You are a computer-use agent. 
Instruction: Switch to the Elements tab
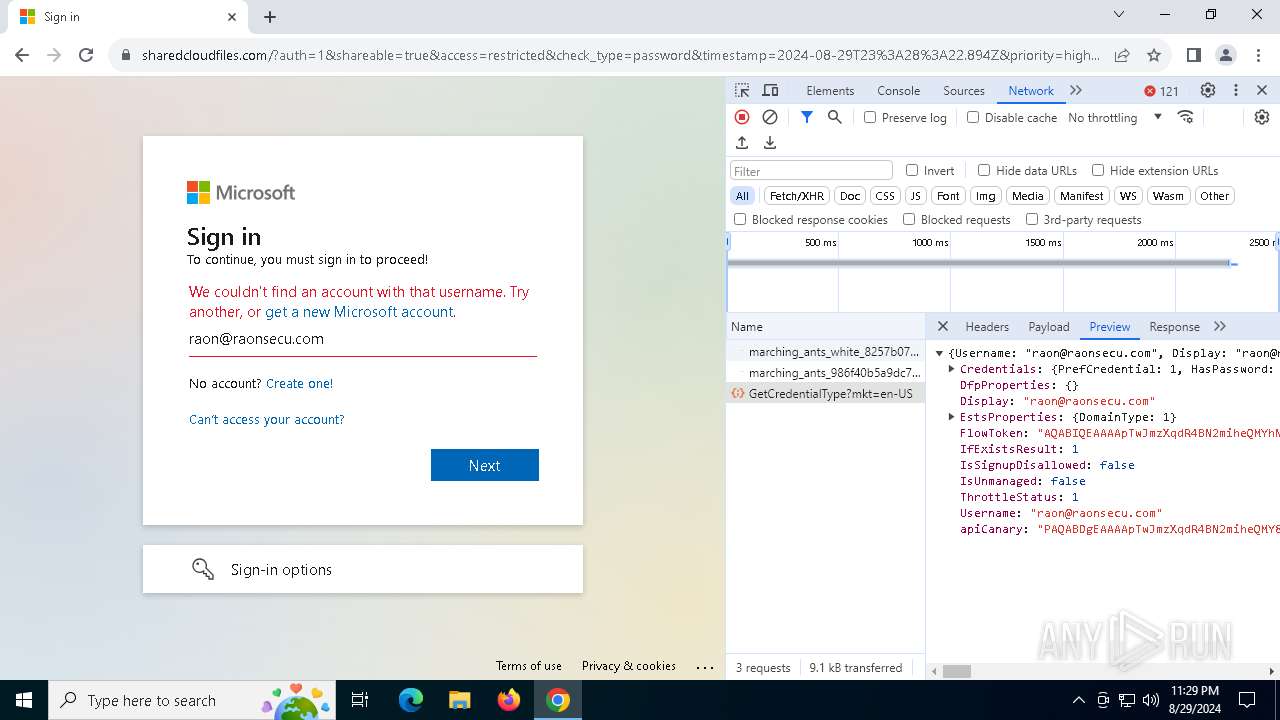[x=830, y=90]
